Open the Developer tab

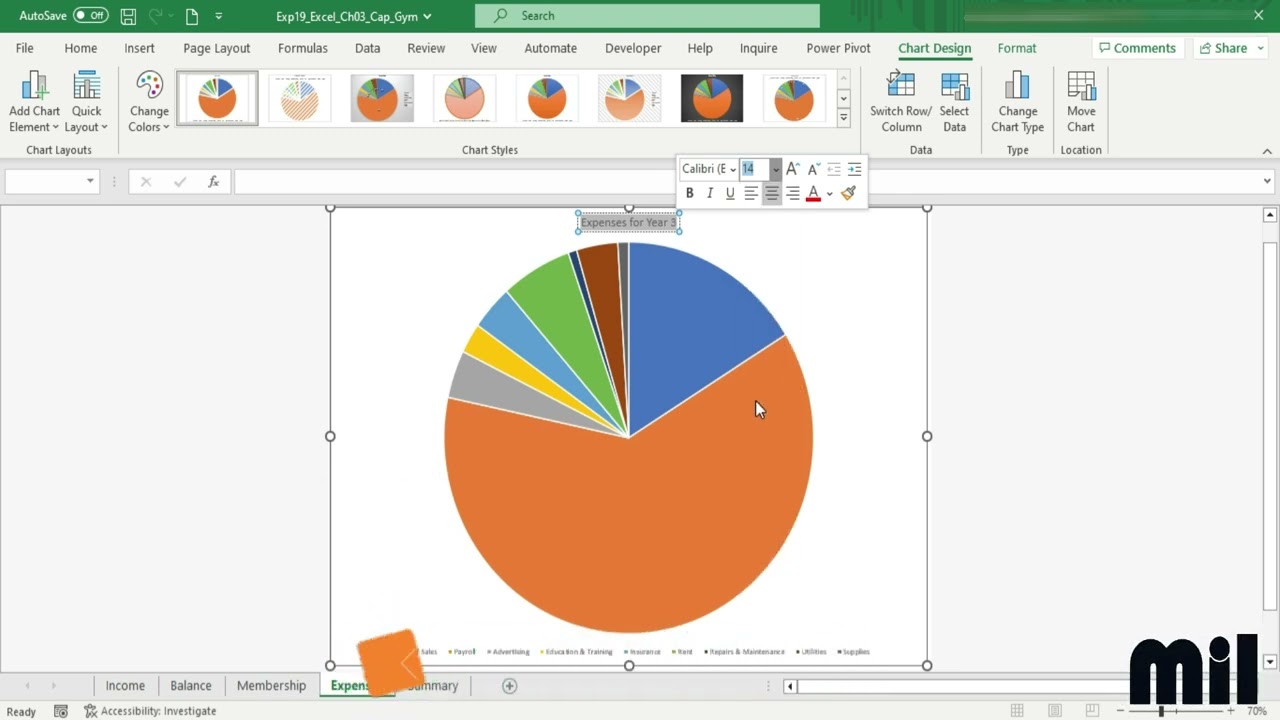[633, 48]
